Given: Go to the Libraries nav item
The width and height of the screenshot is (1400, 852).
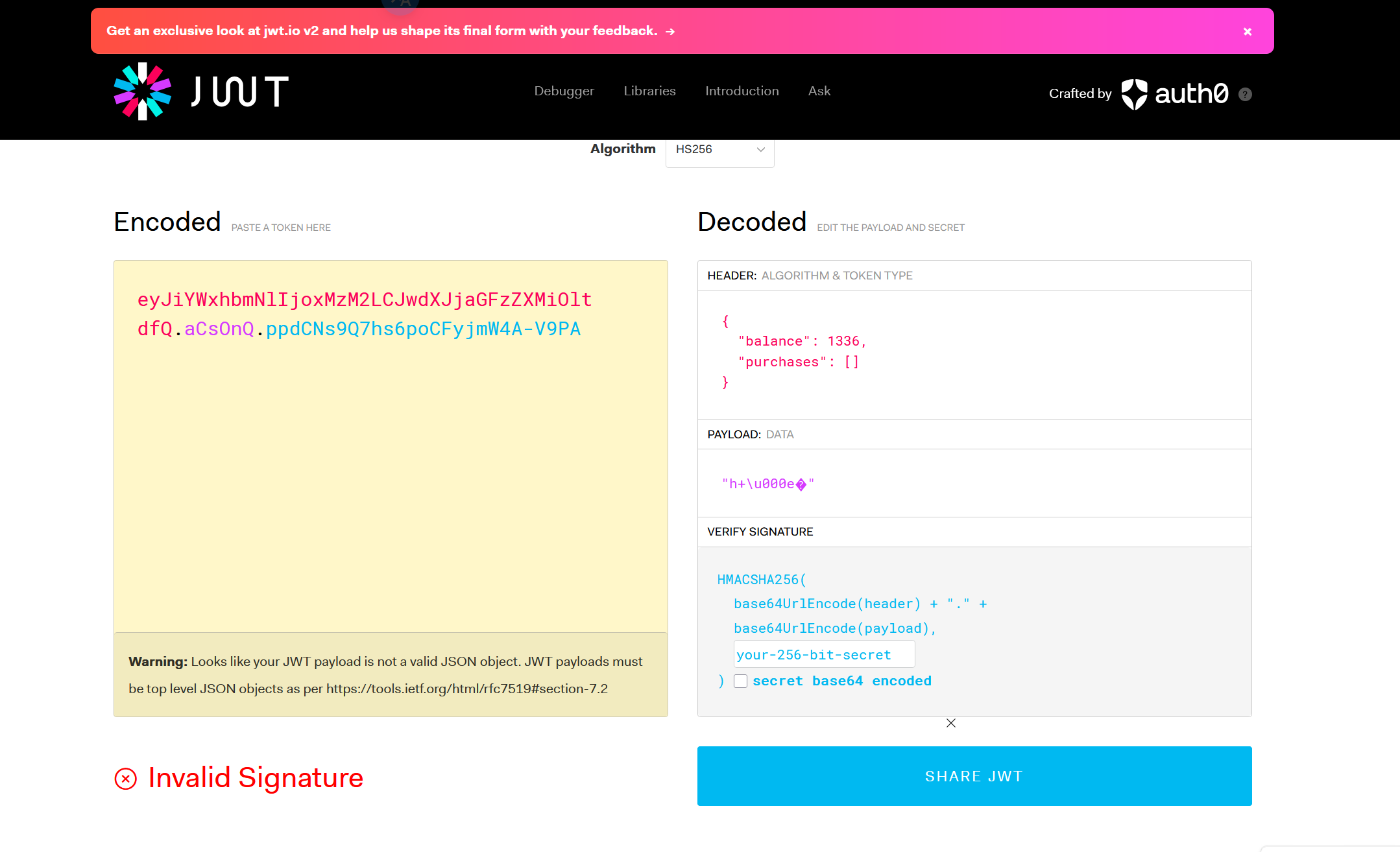Looking at the screenshot, I should click(x=649, y=91).
